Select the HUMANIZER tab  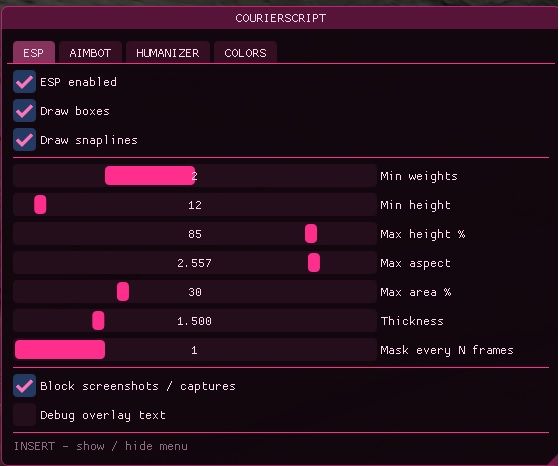pyautogui.click(x=167, y=52)
